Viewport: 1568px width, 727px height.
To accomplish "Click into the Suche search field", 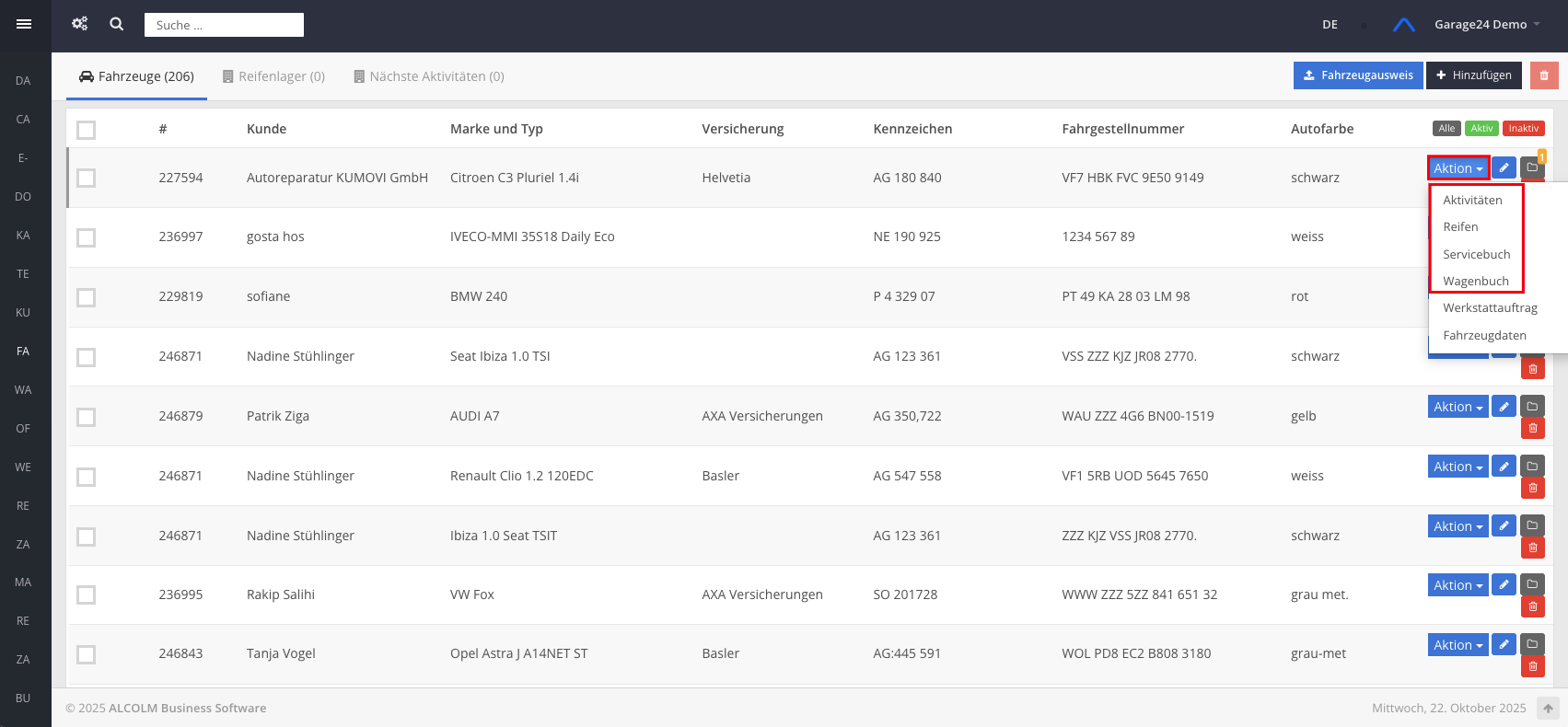I will point(224,25).
